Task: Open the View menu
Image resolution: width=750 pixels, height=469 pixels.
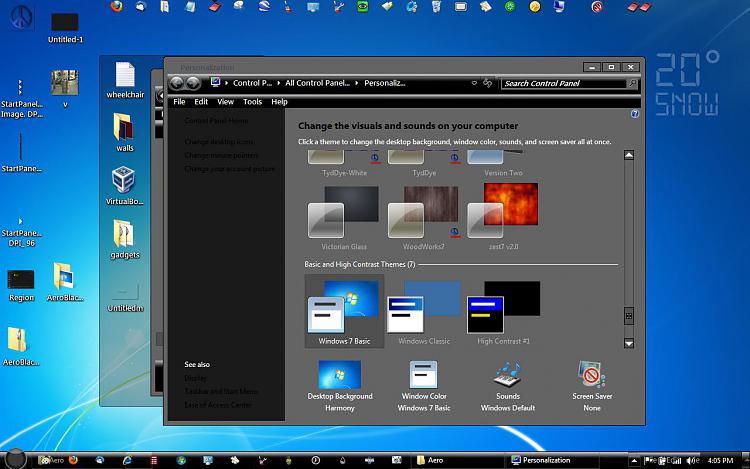Action: click(225, 102)
